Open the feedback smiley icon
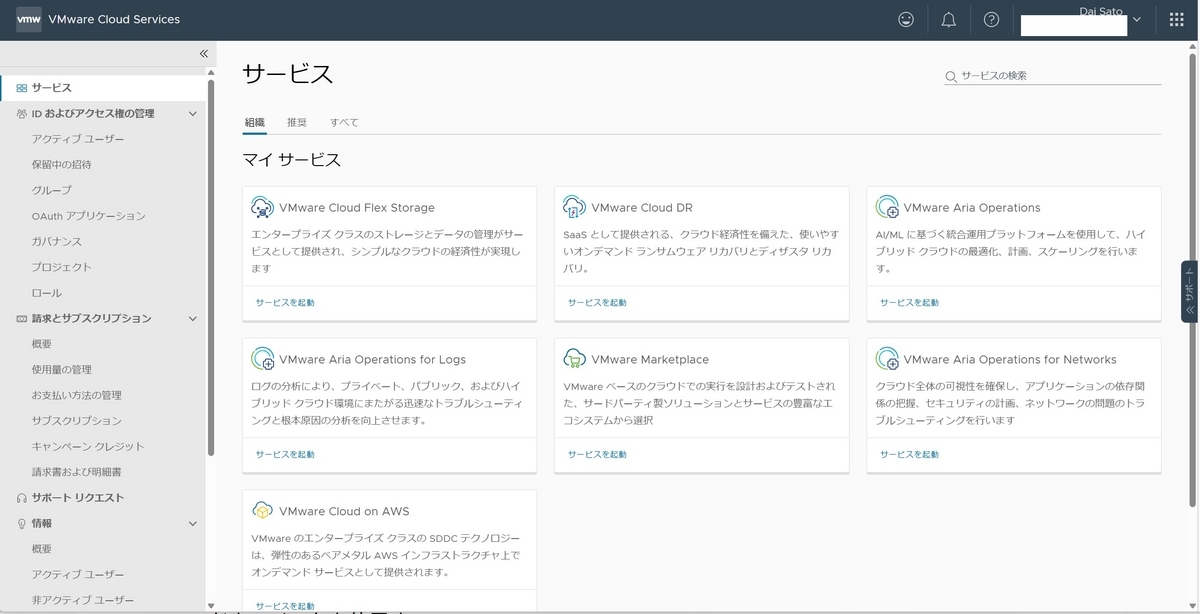Screen dimensions: 1200x614 906,19
